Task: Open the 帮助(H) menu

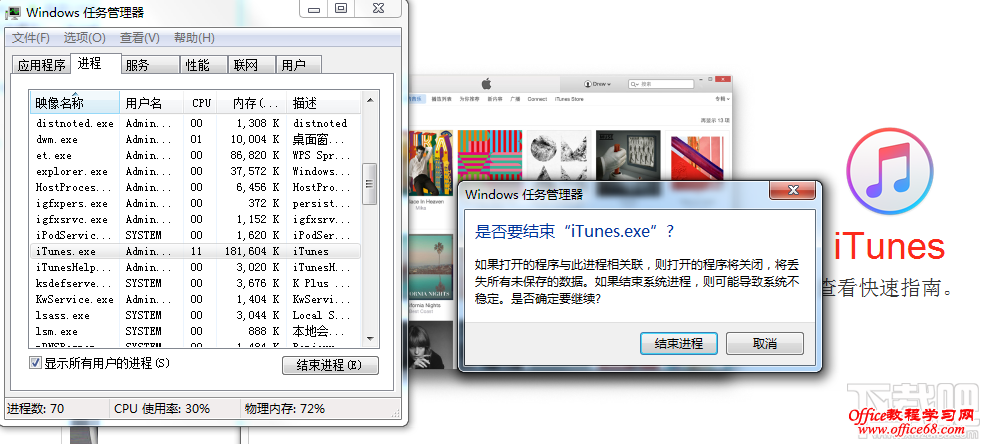Action: (x=194, y=38)
